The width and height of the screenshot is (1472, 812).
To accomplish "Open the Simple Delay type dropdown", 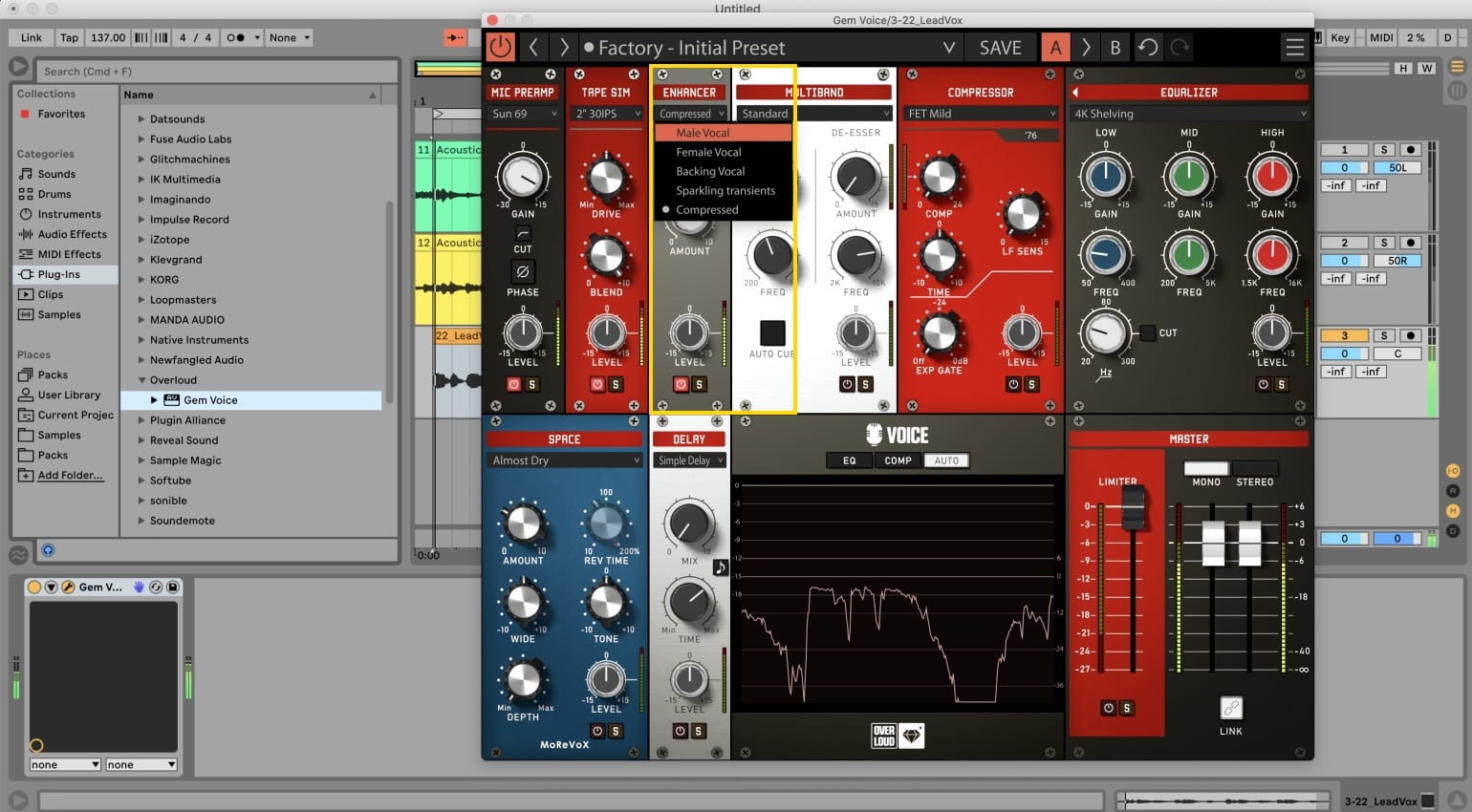I will (x=689, y=460).
